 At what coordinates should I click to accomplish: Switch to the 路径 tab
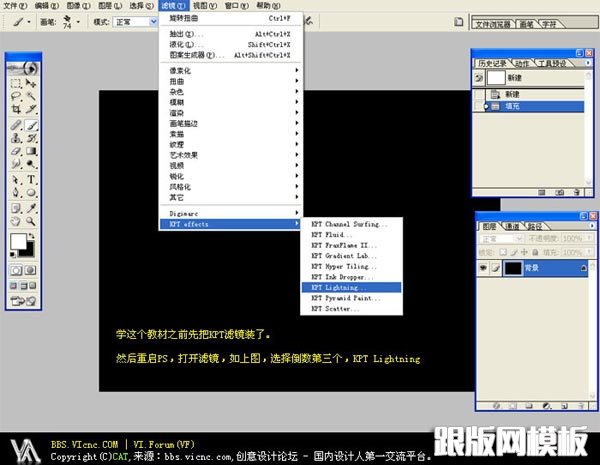tap(535, 226)
